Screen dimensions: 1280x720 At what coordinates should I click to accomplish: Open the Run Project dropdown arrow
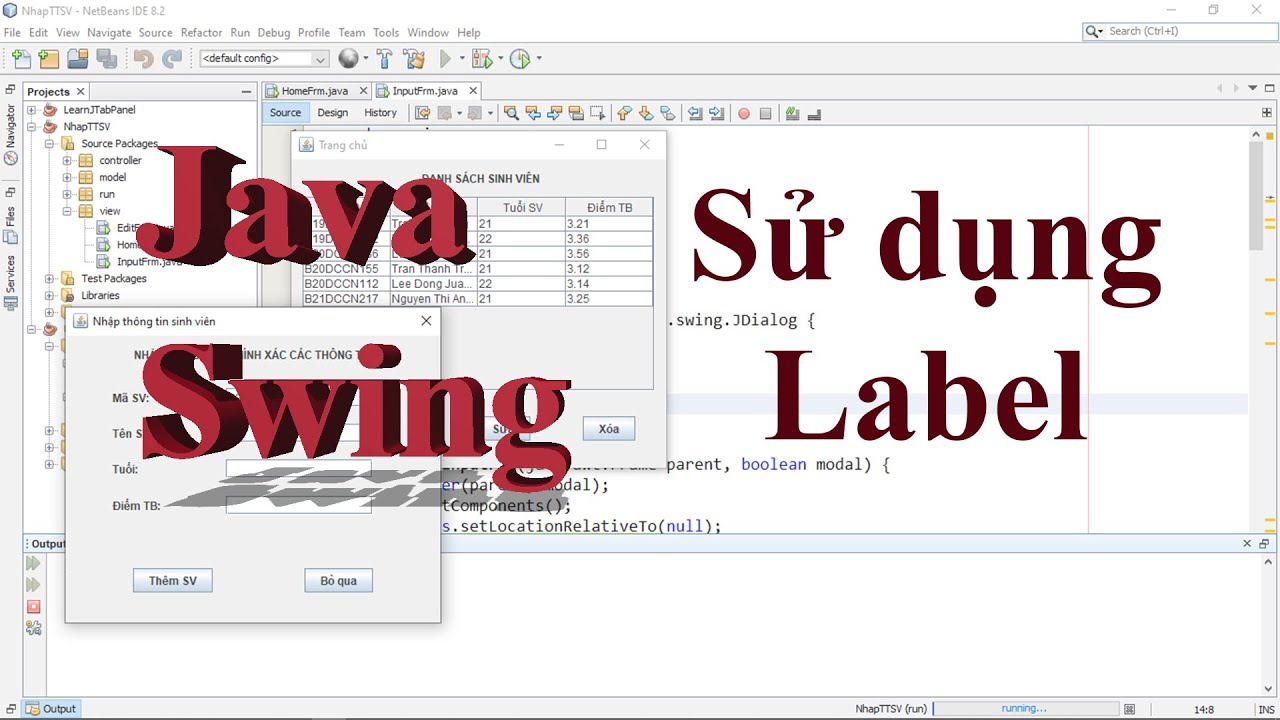click(461, 59)
